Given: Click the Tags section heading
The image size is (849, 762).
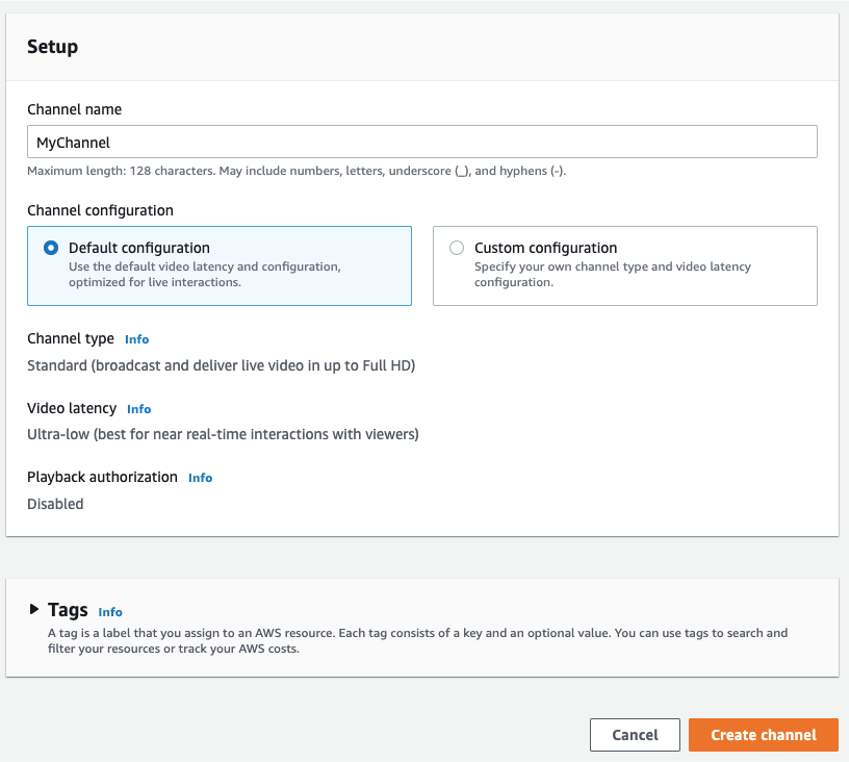Looking at the screenshot, I should 68,610.
